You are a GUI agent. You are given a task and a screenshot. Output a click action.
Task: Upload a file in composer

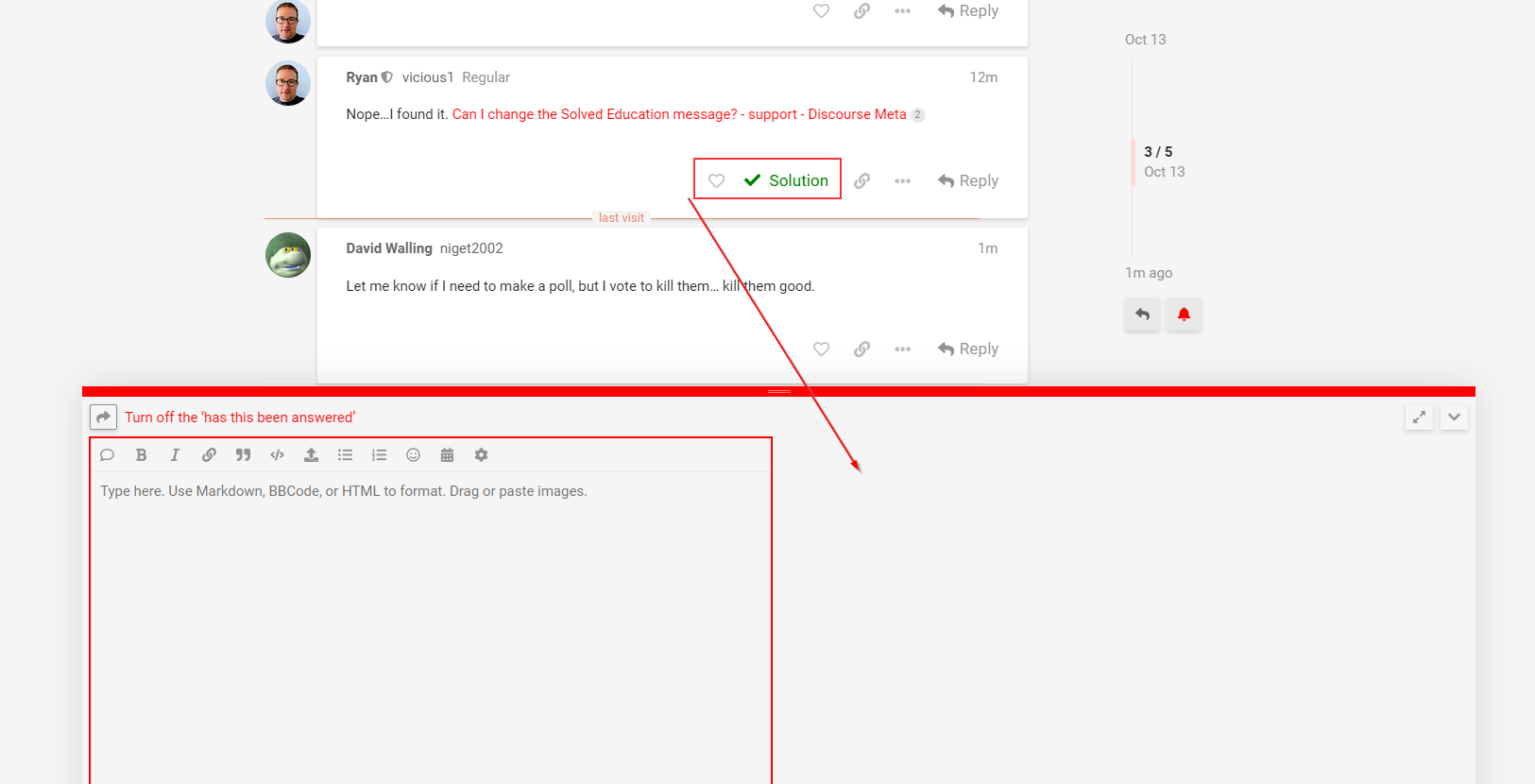pyautogui.click(x=311, y=455)
